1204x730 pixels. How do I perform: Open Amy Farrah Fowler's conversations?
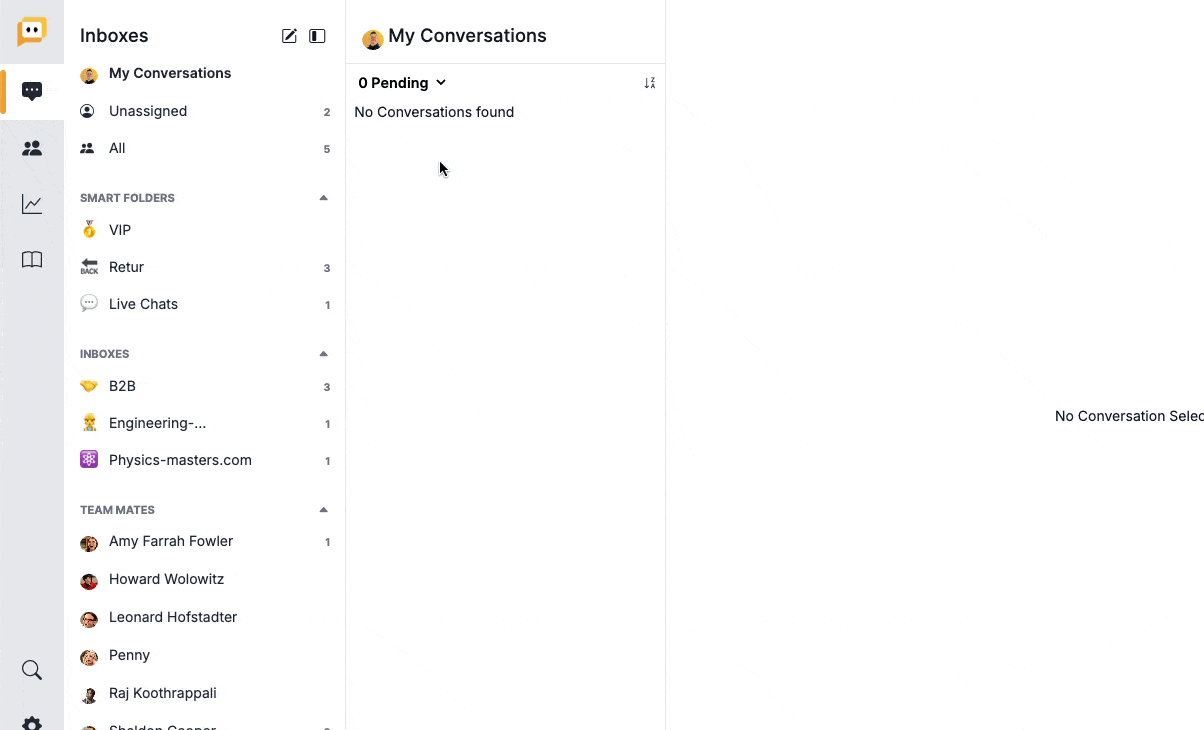(171, 541)
